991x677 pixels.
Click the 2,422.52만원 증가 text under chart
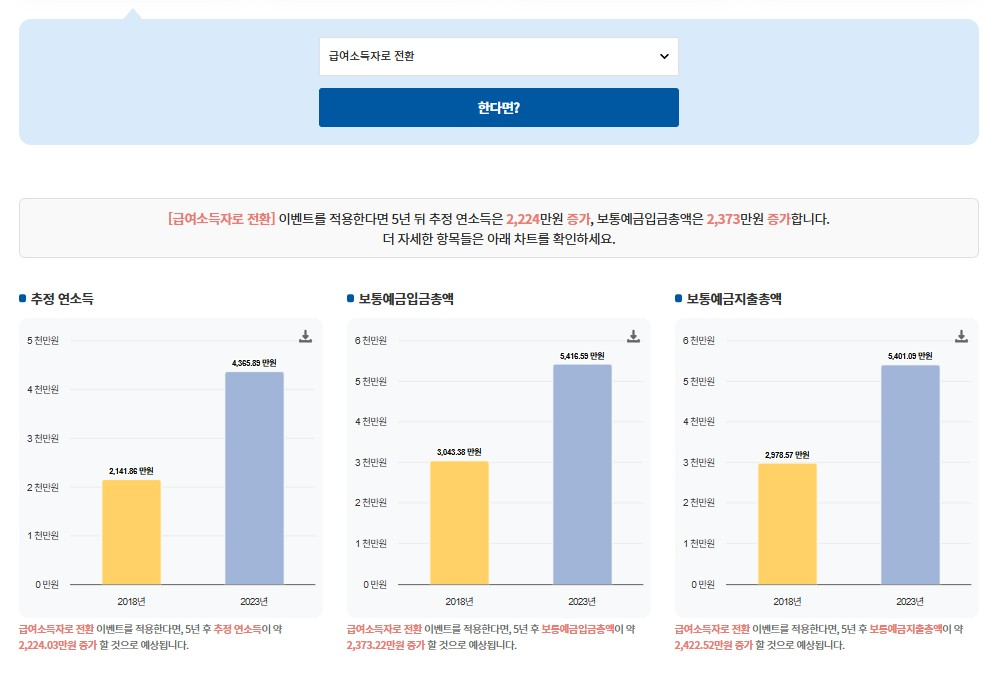pyautogui.click(x=713, y=645)
